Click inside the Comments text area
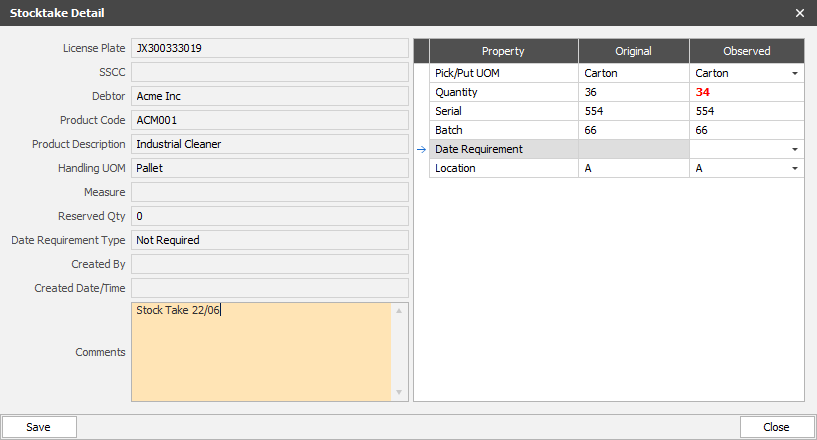 262,352
